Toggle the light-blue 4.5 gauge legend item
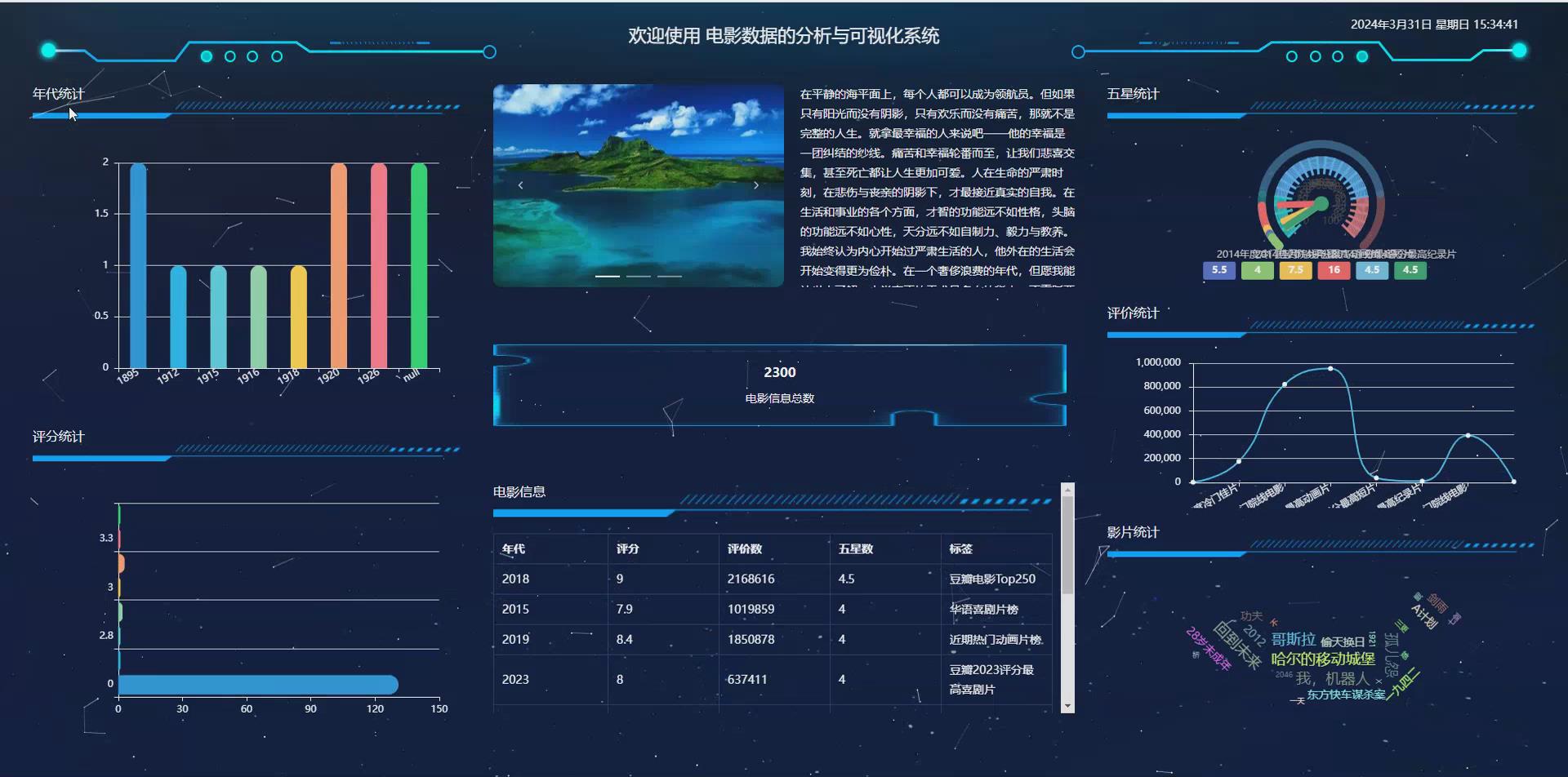1568x777 pixels. pos(1372,270)
